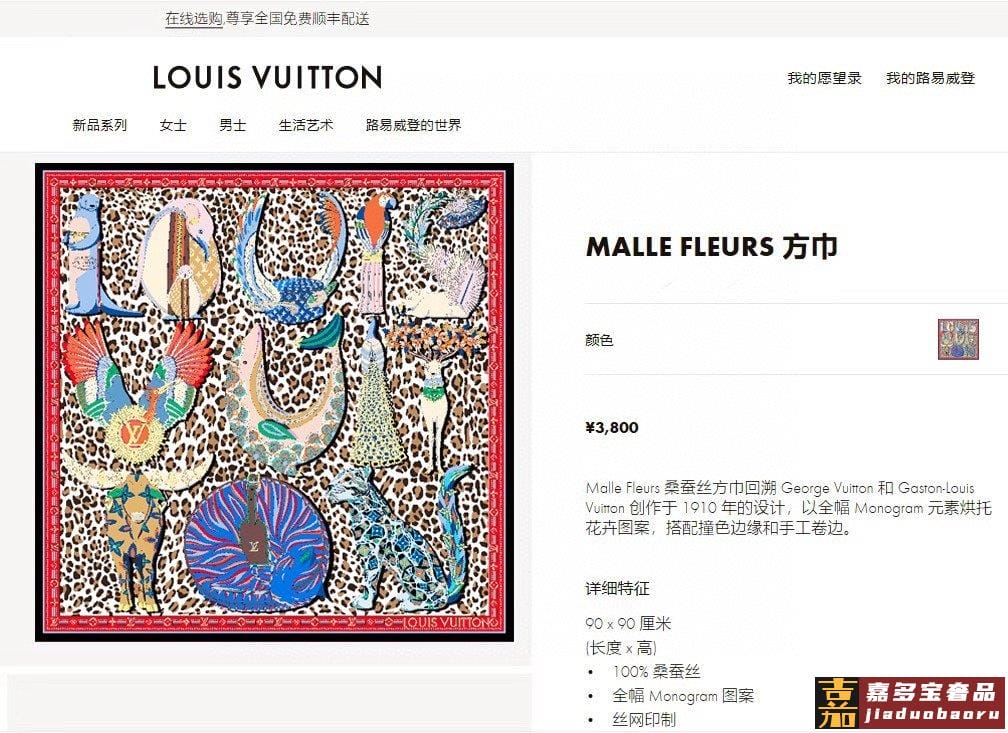Click the 100% 桑蚕丝 feature item
This screenshot has width=1008, height=733.
pyautogui.click(x=656, y=672)
